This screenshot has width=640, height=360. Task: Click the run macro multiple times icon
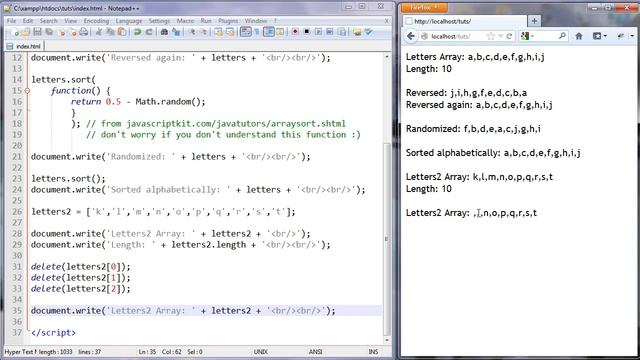click(x=330, y=32)
